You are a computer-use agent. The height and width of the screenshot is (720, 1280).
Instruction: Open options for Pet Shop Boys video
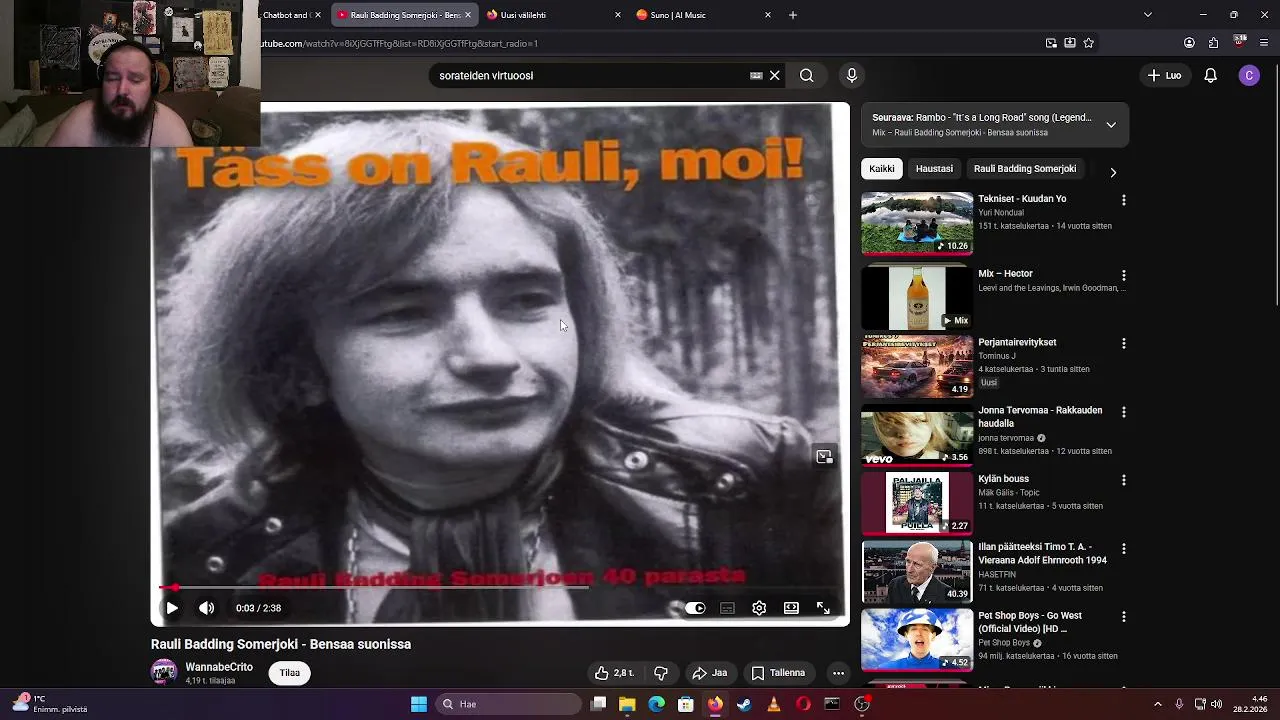pos(1123,617)
